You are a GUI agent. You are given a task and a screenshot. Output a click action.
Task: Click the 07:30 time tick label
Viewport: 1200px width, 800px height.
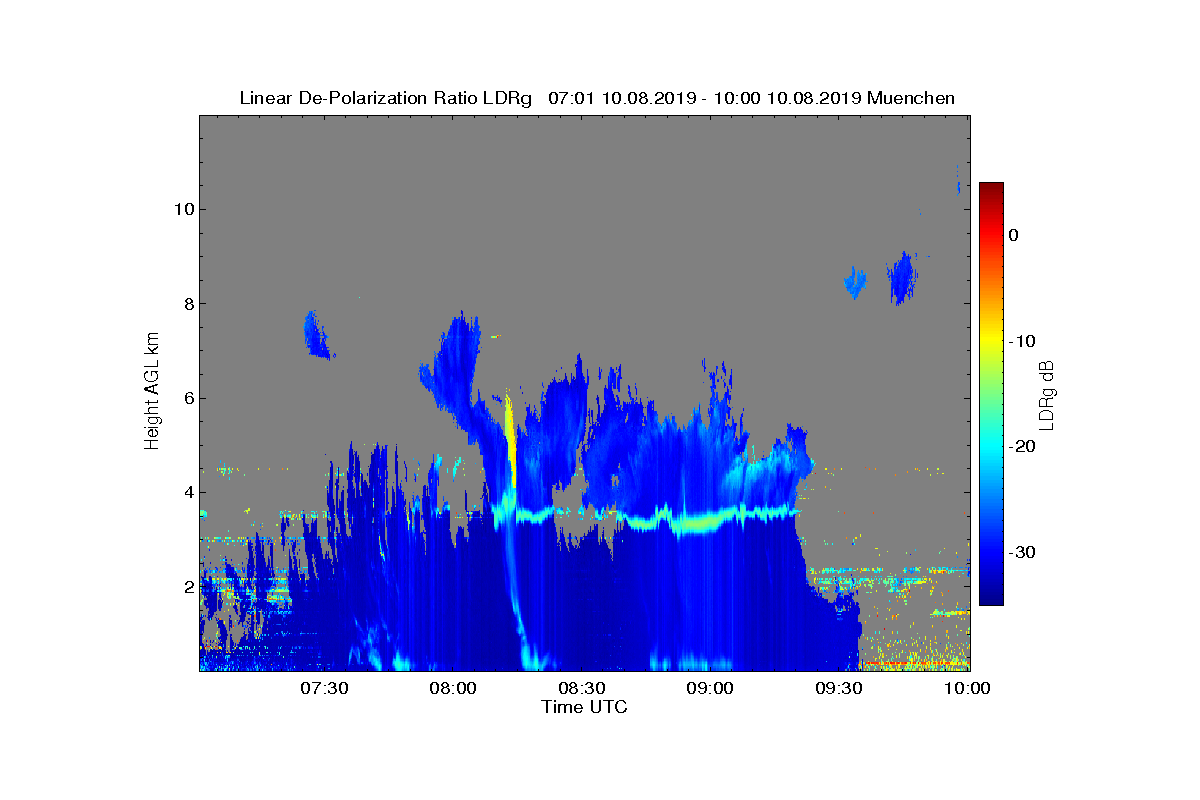click(x=324, y=688)
